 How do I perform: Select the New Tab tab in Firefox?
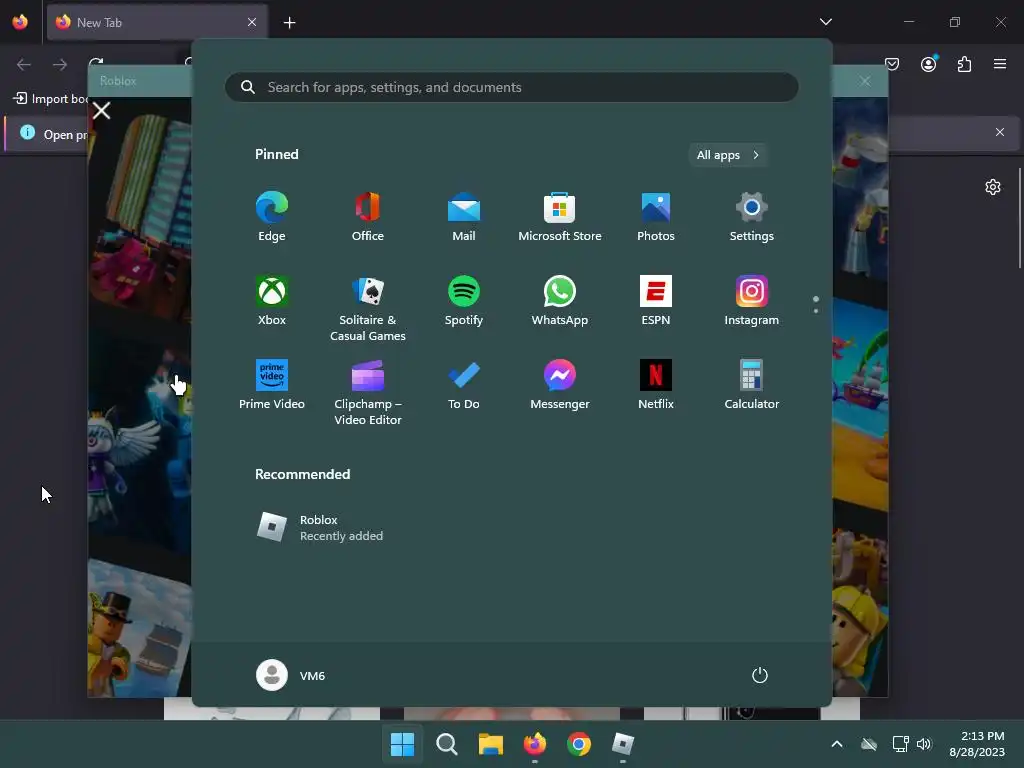coord(157,22)
